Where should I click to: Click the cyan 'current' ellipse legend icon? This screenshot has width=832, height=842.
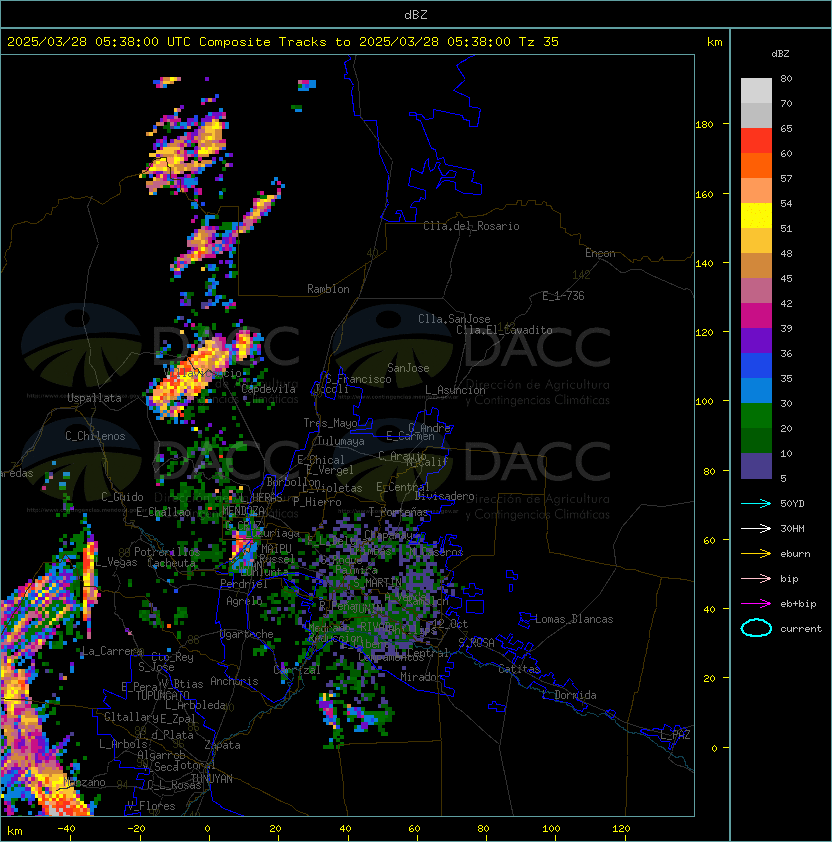tap(756, 628)
